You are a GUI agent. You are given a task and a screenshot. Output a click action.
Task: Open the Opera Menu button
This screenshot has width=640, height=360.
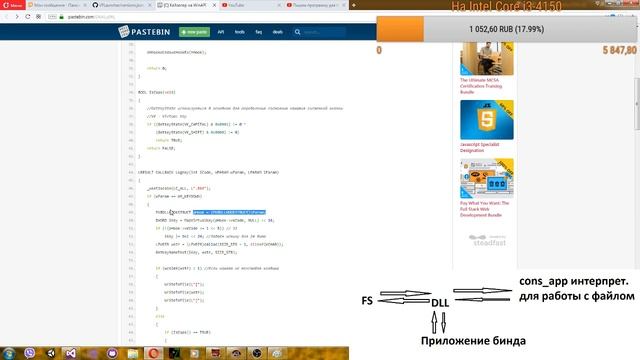coord(13,5)
